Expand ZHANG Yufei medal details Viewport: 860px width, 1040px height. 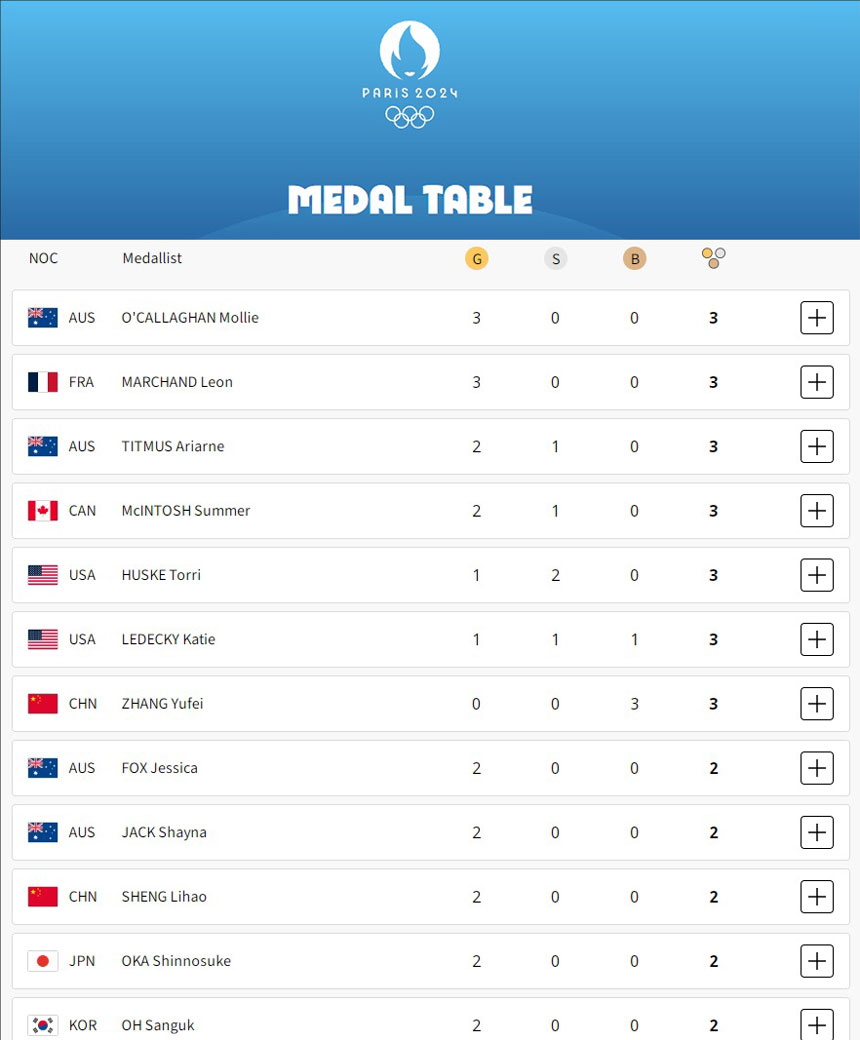(x=817, y=704)
